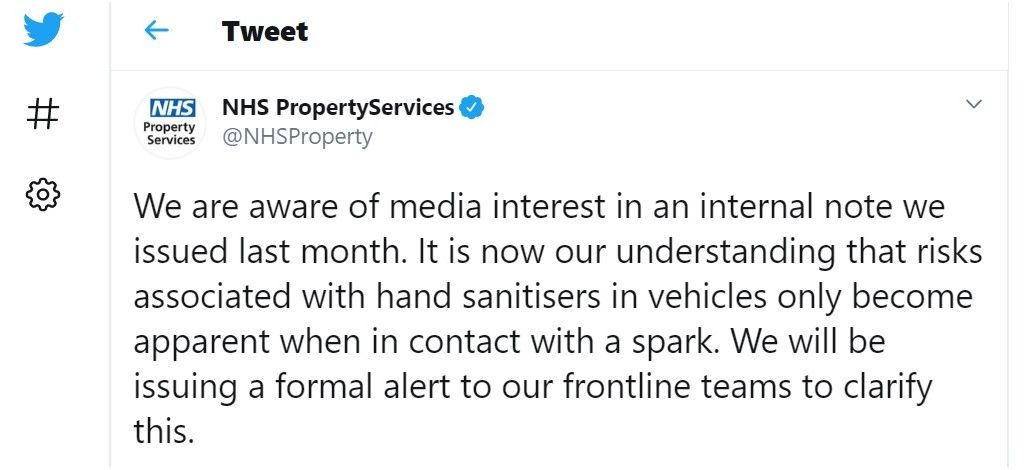Screen dimensions: 1026x470
Task: Click the word "understanding" in the tweet
Action: tap(725, 254)
